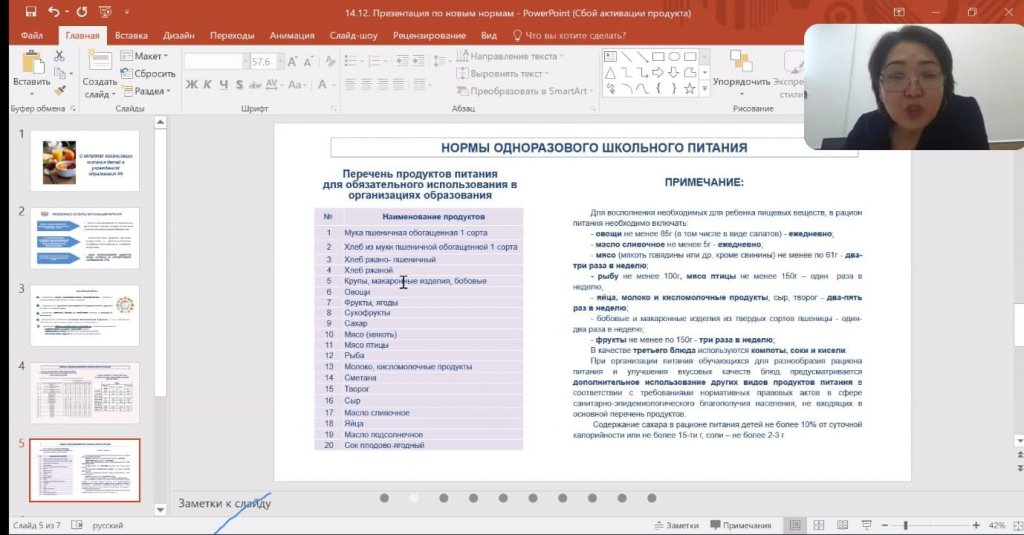
Task: Open the font color A dropdown arrow
Action: [333, 85]
